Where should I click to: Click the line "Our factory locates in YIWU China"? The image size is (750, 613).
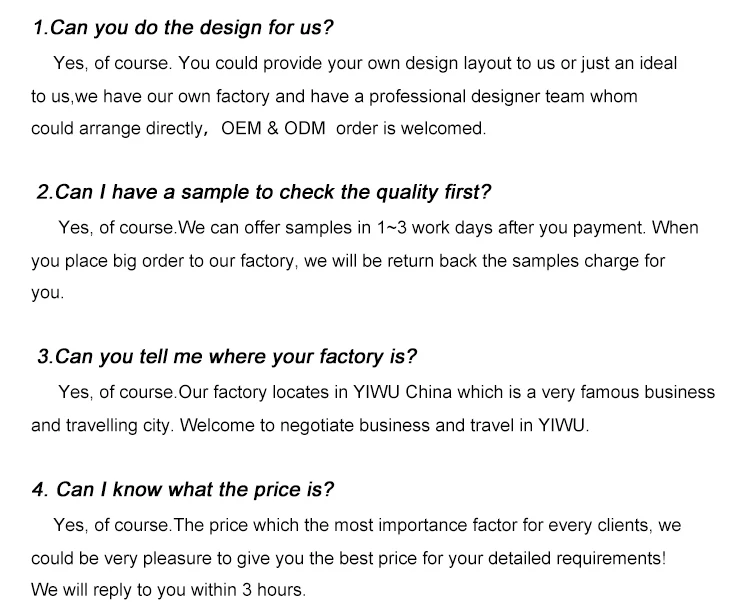[386, 392]
